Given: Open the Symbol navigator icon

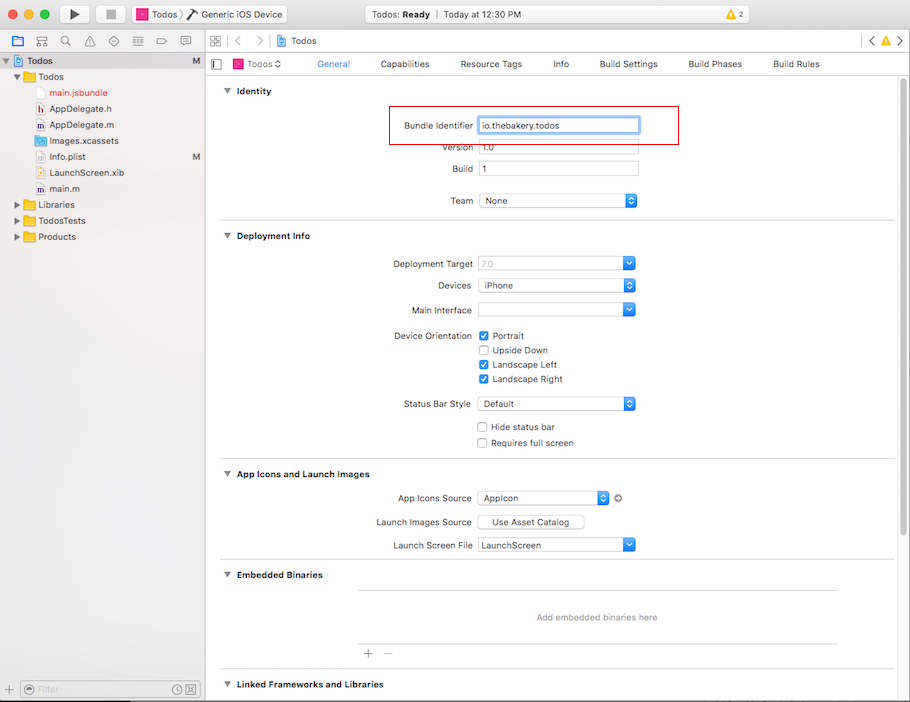Looking at the screenshot, I should pyautogui.click(x=42, y=41).
